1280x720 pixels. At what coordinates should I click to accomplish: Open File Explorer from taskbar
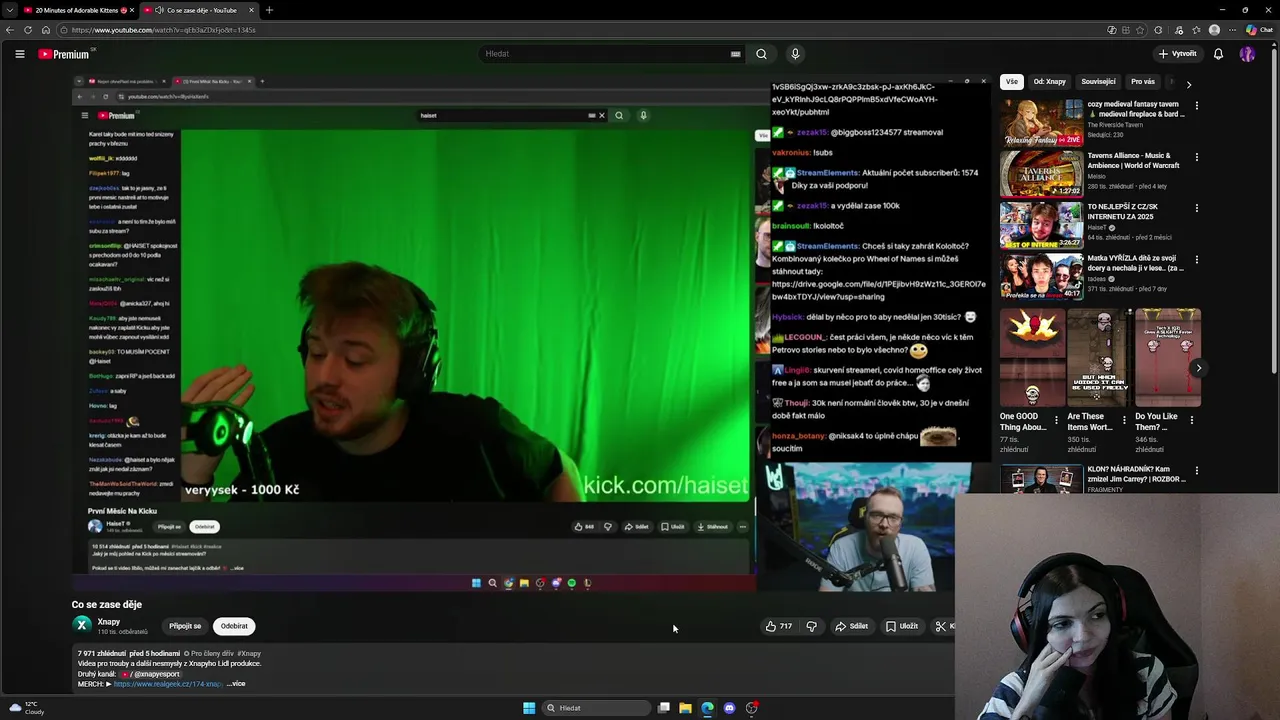[x=685, y=708]
